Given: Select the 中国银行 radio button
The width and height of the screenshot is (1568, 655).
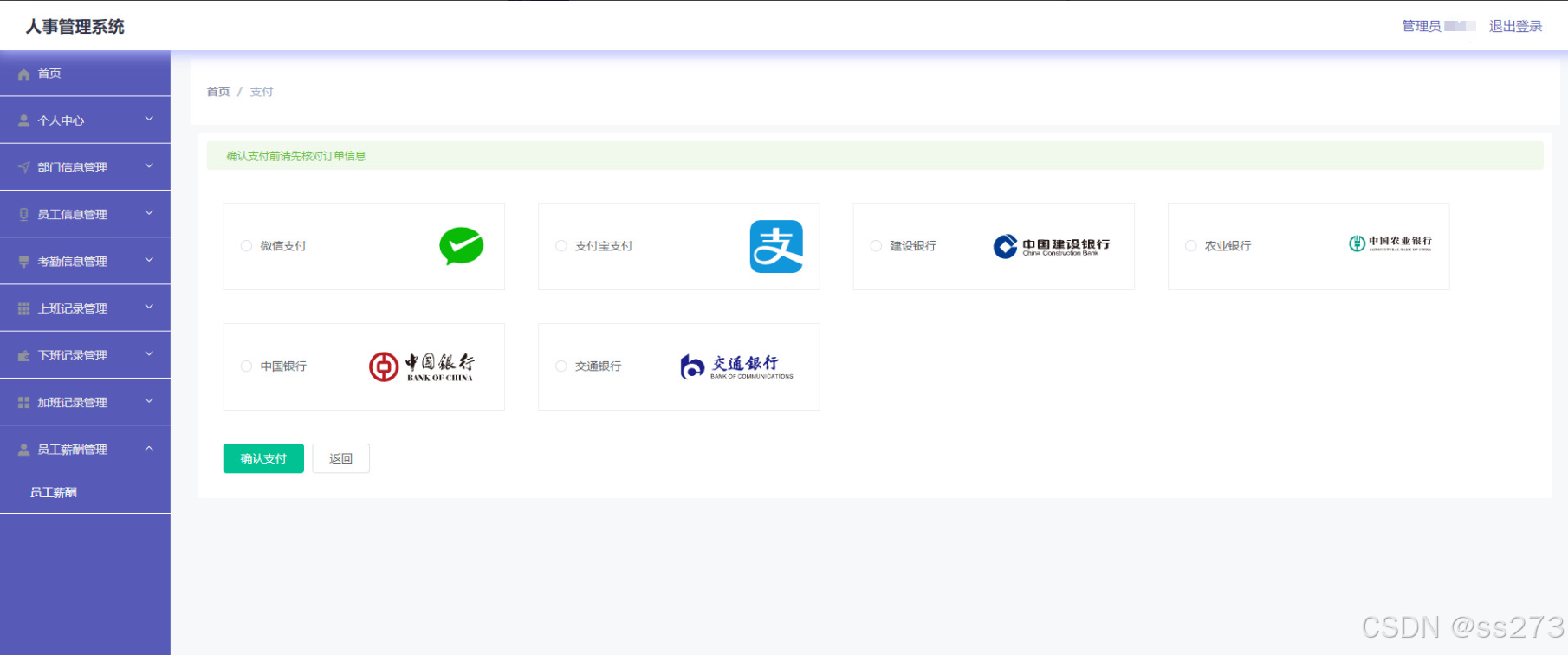Looking at the screenshot, I should tap(246, 366).
